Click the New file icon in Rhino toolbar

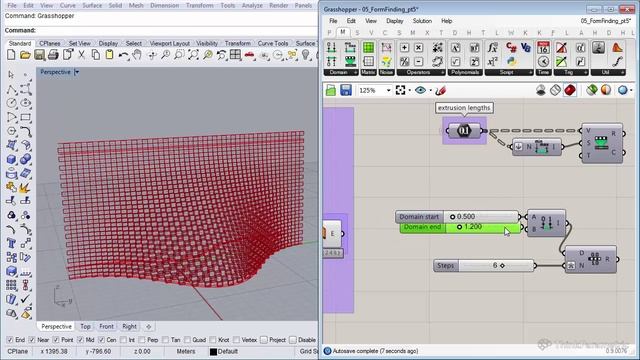click(11, 55)
